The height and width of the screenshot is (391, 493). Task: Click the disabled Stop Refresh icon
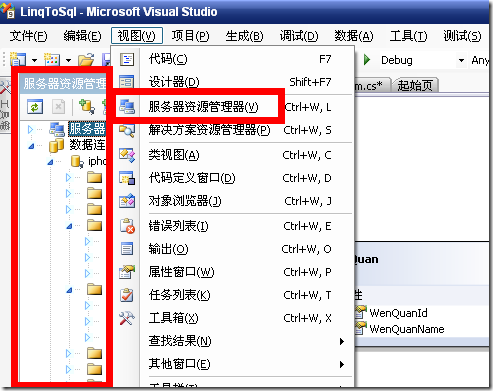tap(58, 107)
